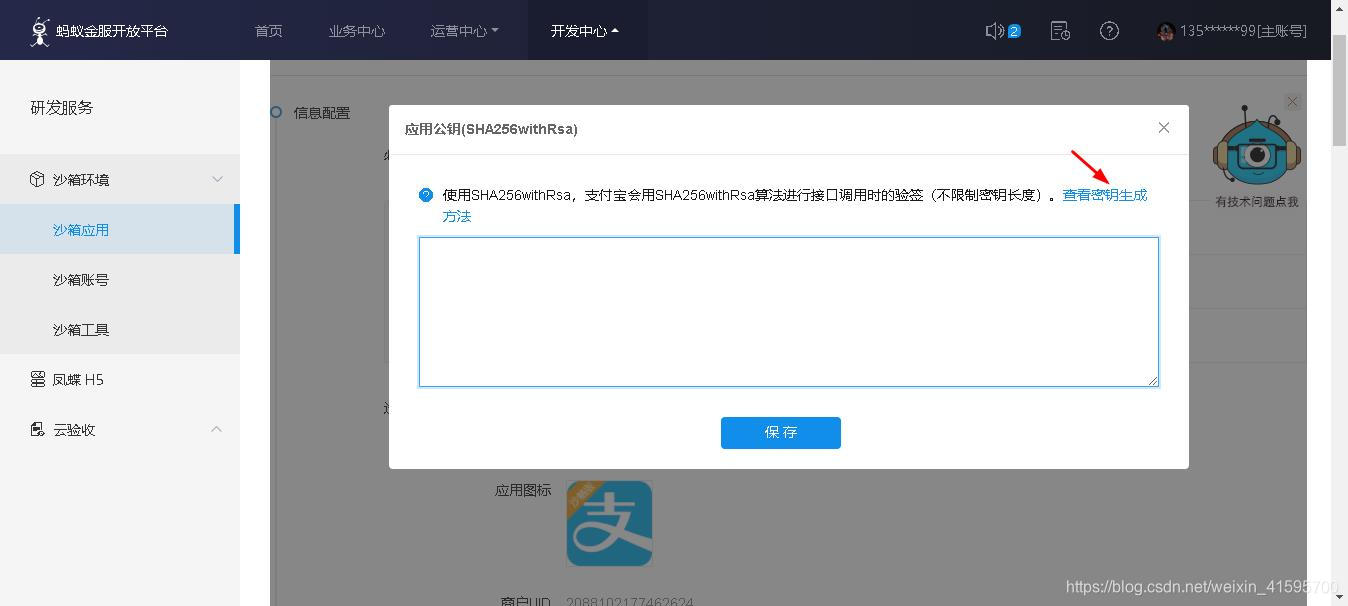
Task: Select 沙箱工具 sidebar item
Action: pos(120,329)
